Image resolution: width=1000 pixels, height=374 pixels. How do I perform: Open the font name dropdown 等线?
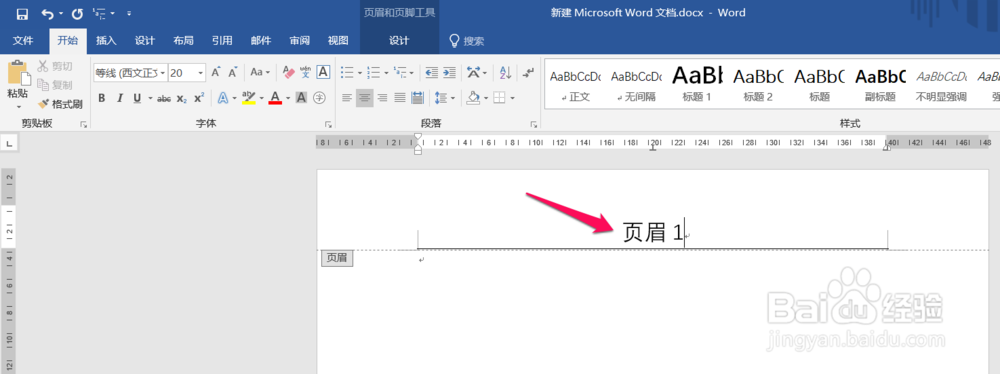pyautogui.click(x=163, y=73)
